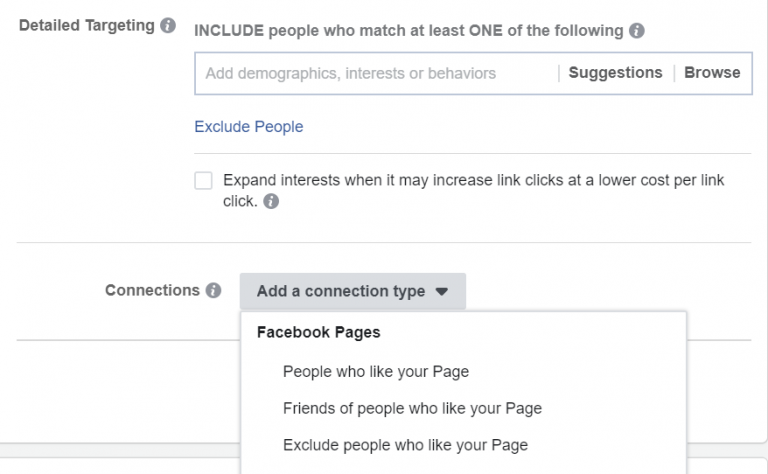
Task: Click the info icon after the INCLUDE heading
Action: (638, 31)
